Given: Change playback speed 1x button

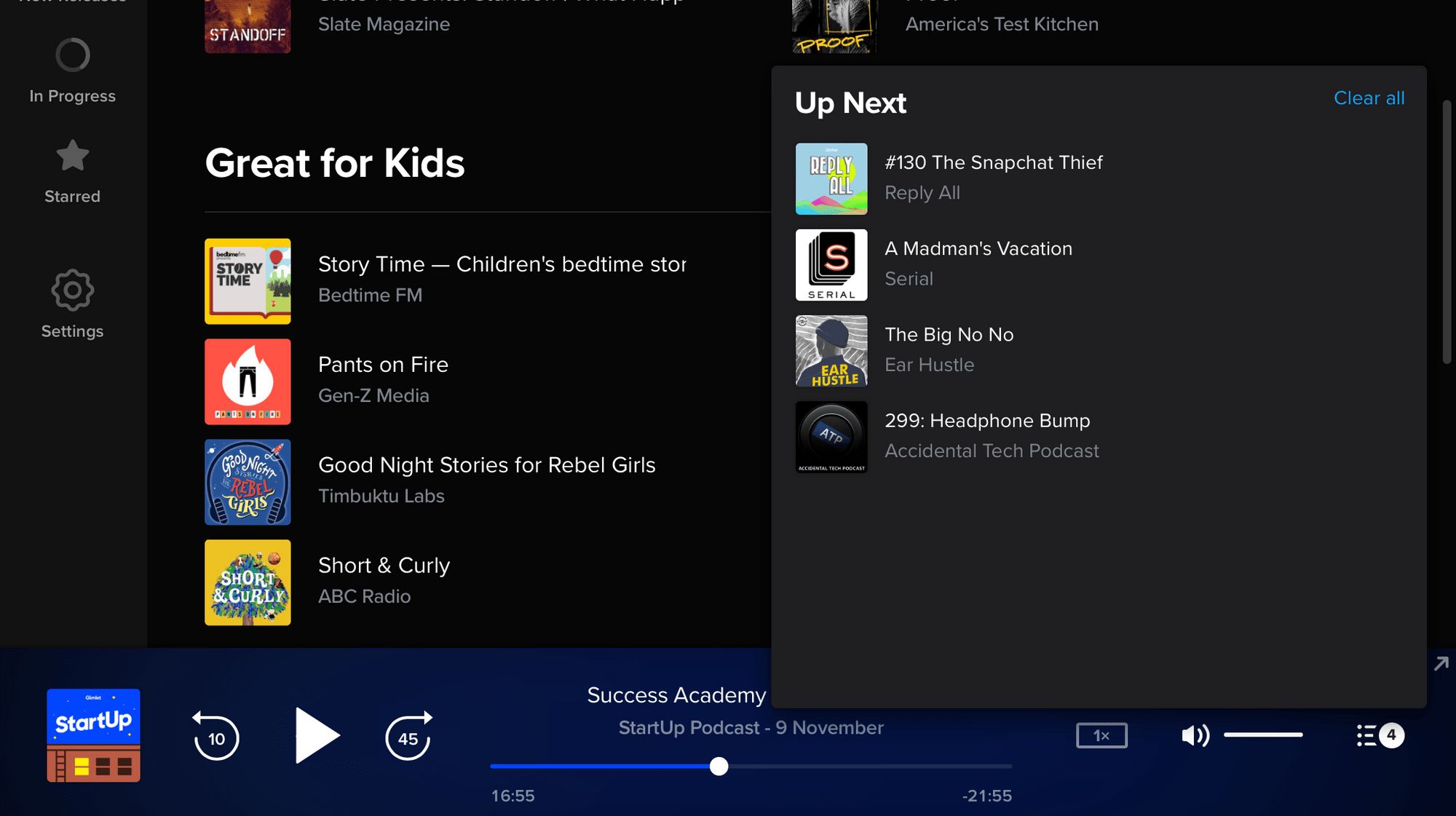Looking at the screenshot, I should pyautogui.click(x=1101, y=735).
